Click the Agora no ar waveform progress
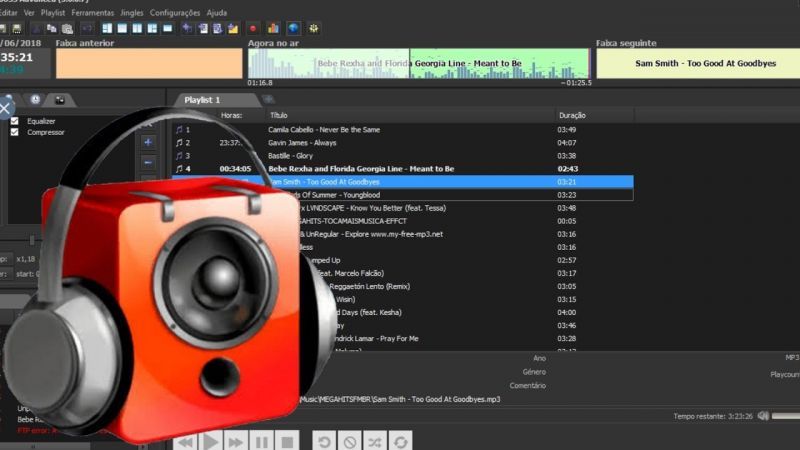 click(418, 63)
